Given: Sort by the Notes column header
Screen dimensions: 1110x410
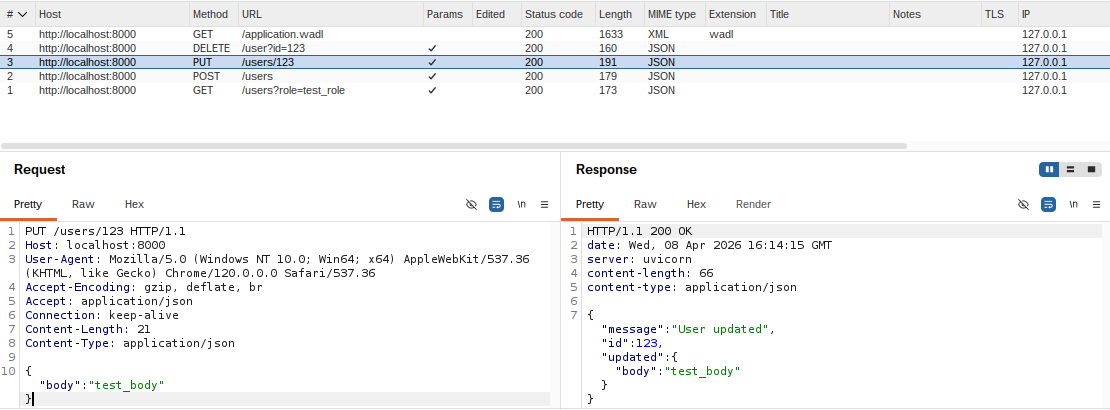Looking at the screenshot, I should pos(934,14).
